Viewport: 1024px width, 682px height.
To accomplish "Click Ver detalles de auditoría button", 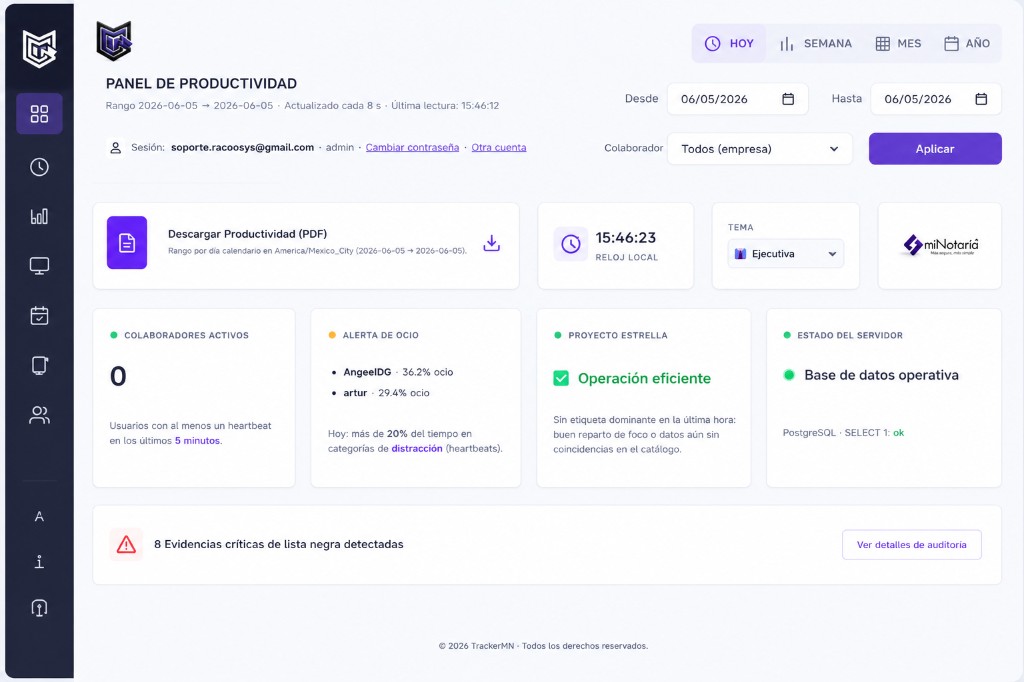I will tap(911, 545).
